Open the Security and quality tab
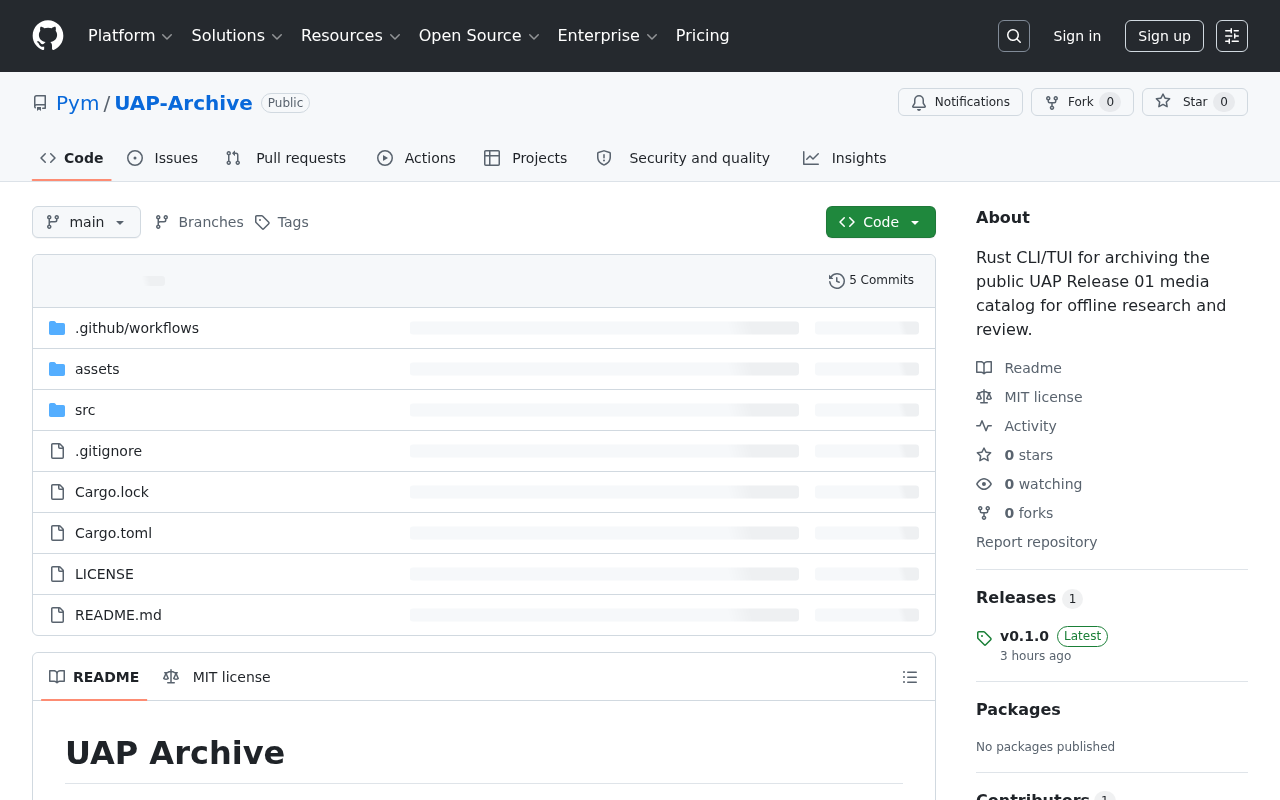The image size is (1280, 800). point(683,158)
